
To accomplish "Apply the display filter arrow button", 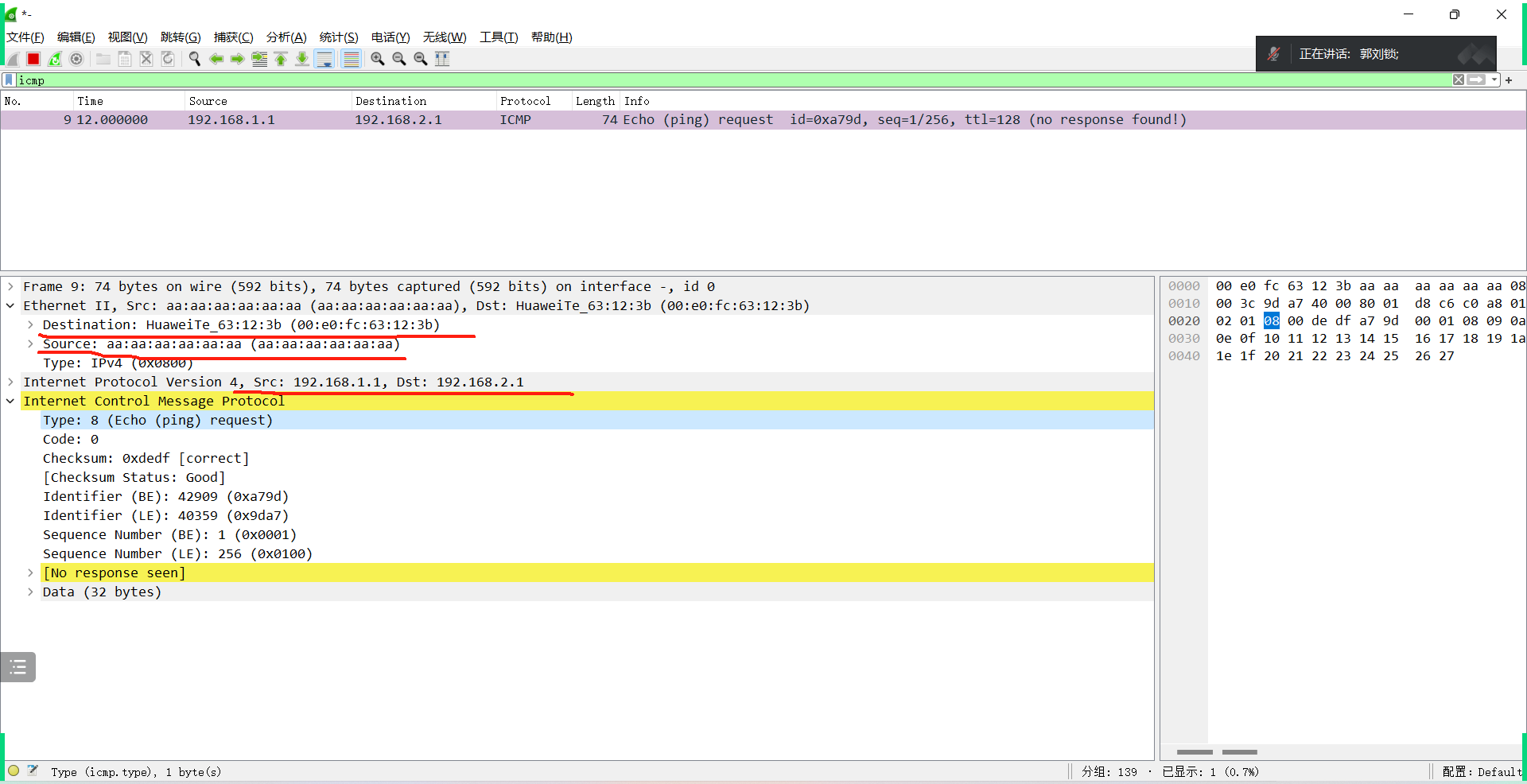I will pos(1477,80).
